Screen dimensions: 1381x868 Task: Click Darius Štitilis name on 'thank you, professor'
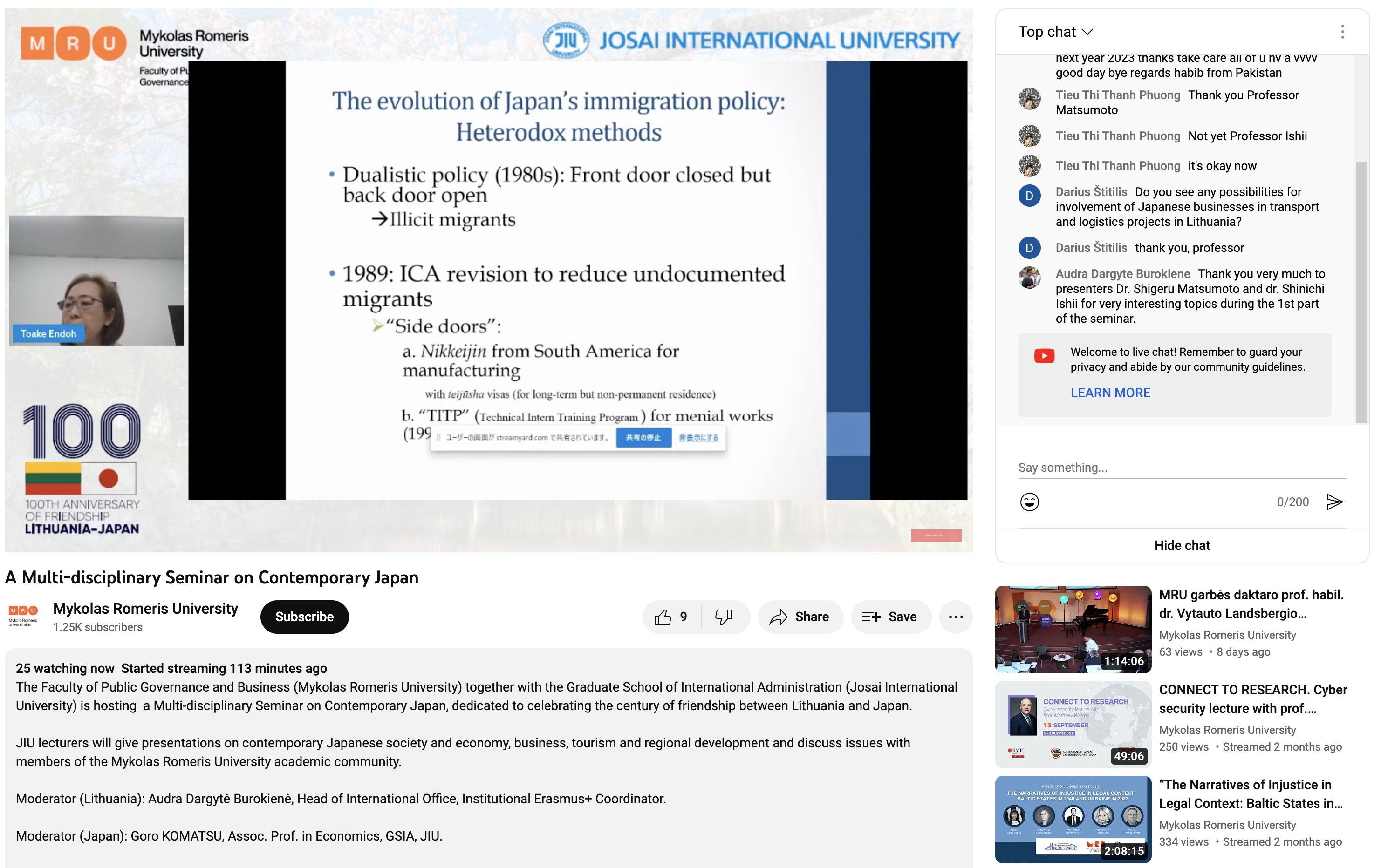point(1091,248)
